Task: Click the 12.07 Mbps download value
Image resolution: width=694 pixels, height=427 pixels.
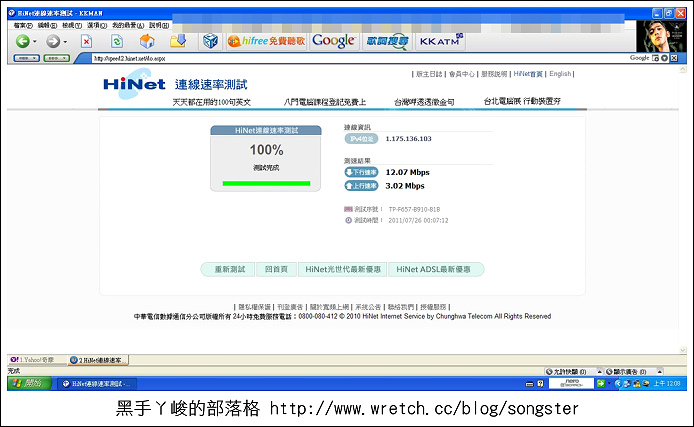Action: click(x=407, y=172)
